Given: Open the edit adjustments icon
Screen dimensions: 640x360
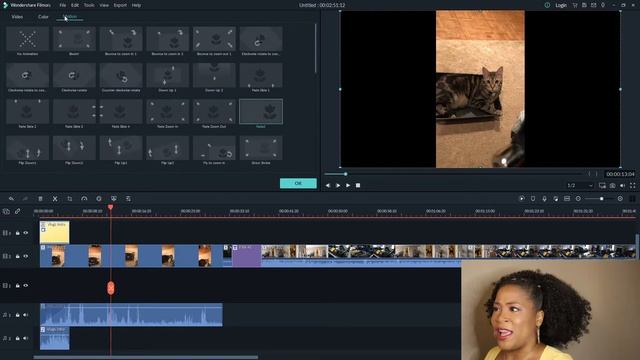Looking at the screenshot, I should pyautogui.click(x=128, y=199).
